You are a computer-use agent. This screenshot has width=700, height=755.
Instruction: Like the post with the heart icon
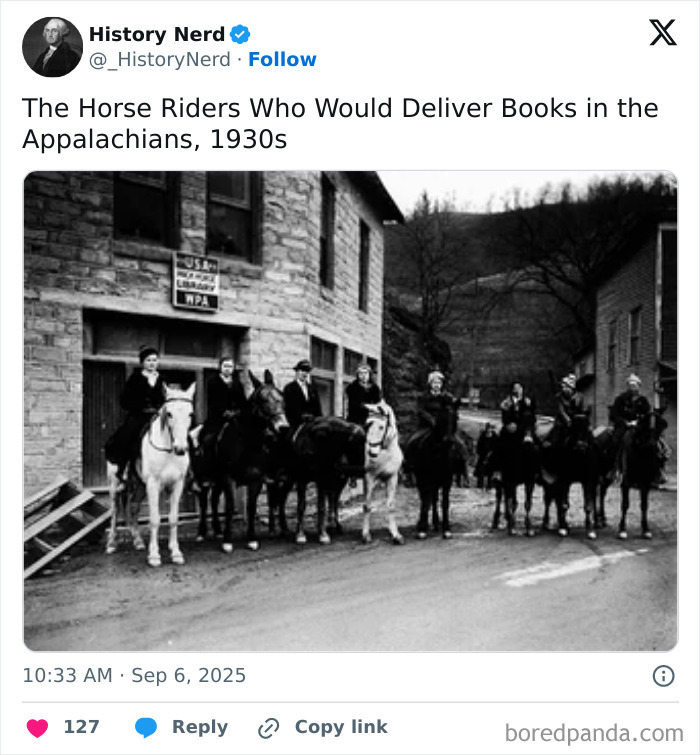[x=37, y=728]
